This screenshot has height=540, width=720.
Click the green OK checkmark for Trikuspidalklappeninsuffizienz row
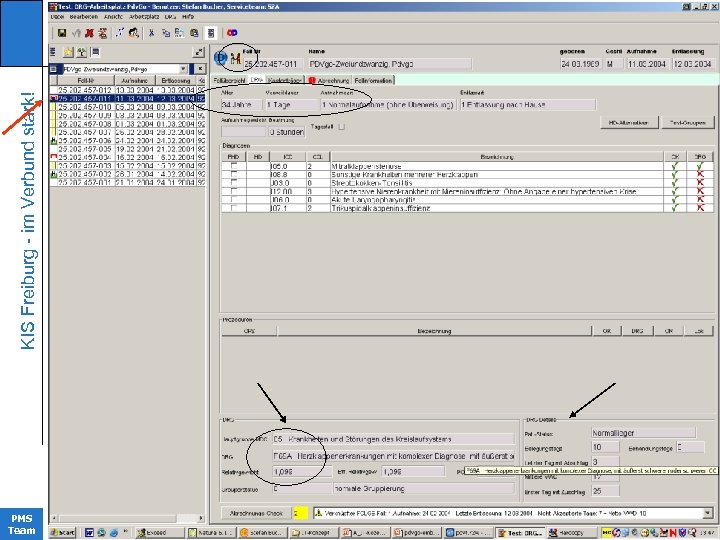675,208
